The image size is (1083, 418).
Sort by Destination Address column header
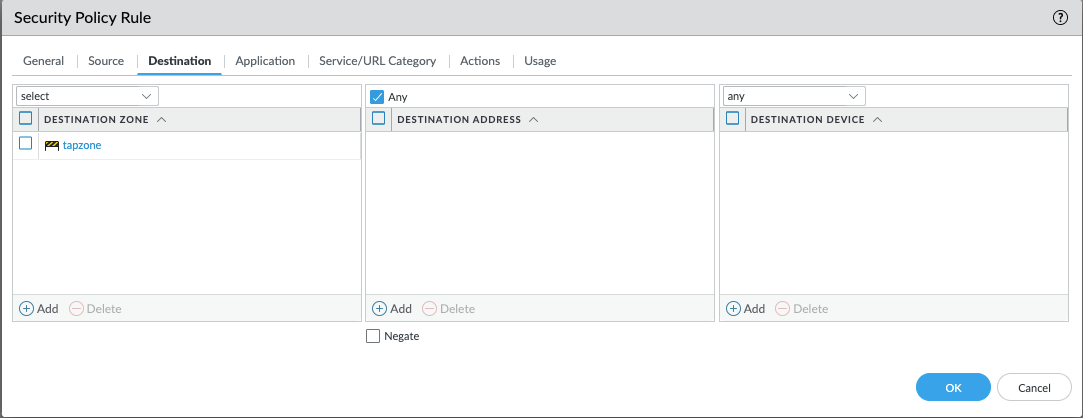coord(459,120)
